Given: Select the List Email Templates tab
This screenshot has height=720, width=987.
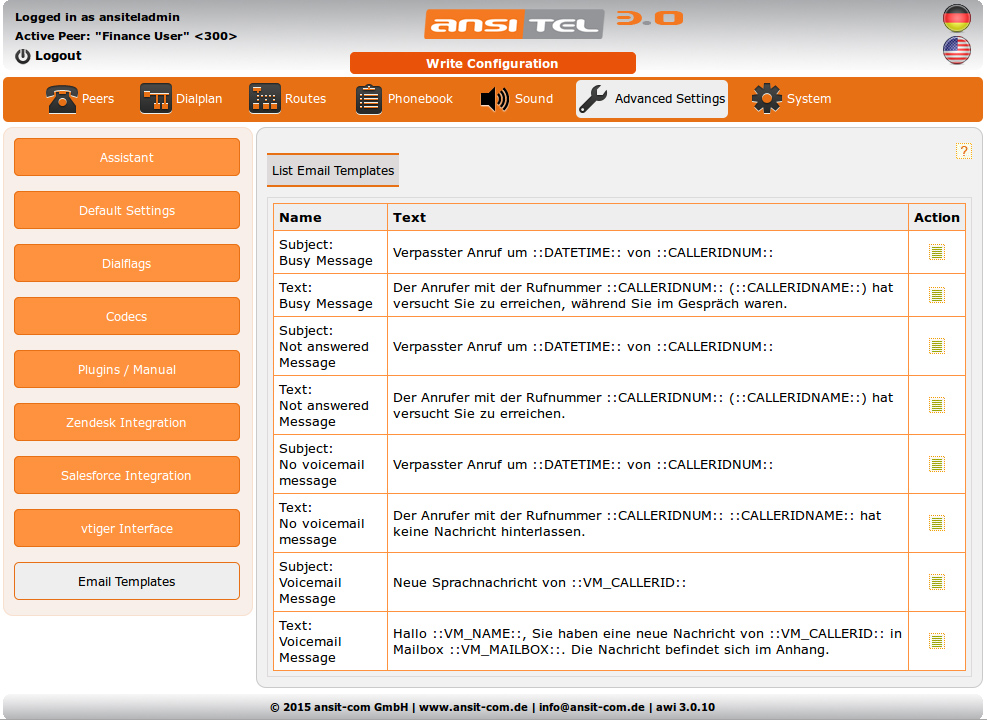Looking at the screenshot, I should point(333,171).
